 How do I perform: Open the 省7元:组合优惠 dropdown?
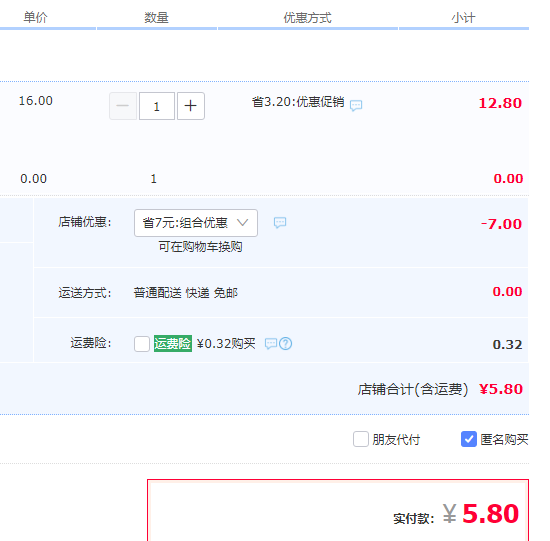click(196, 223)
